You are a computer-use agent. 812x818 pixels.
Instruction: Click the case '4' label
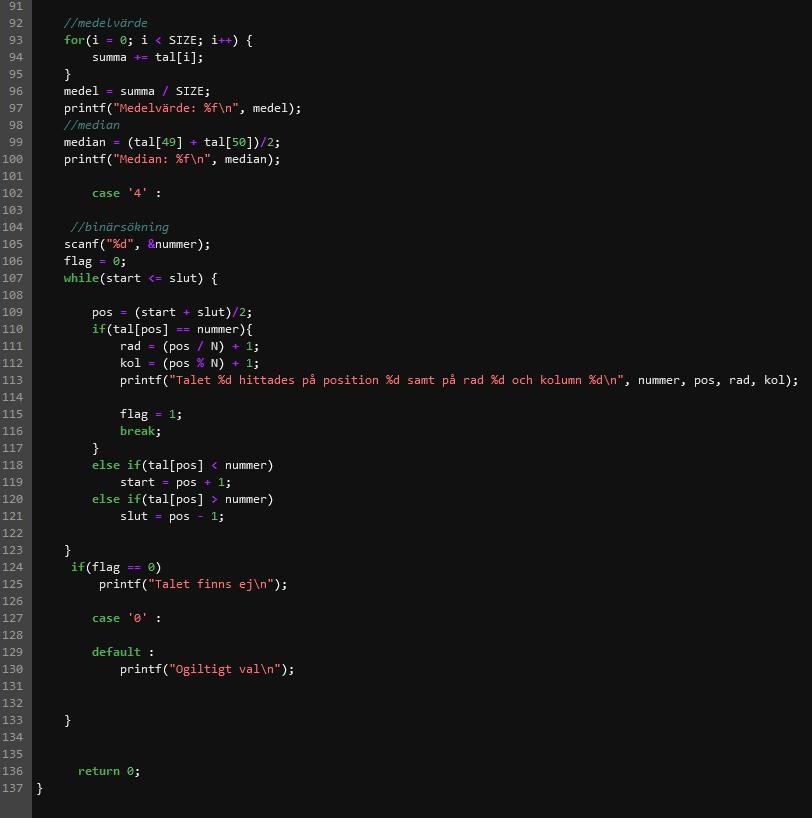coord(126,193)
